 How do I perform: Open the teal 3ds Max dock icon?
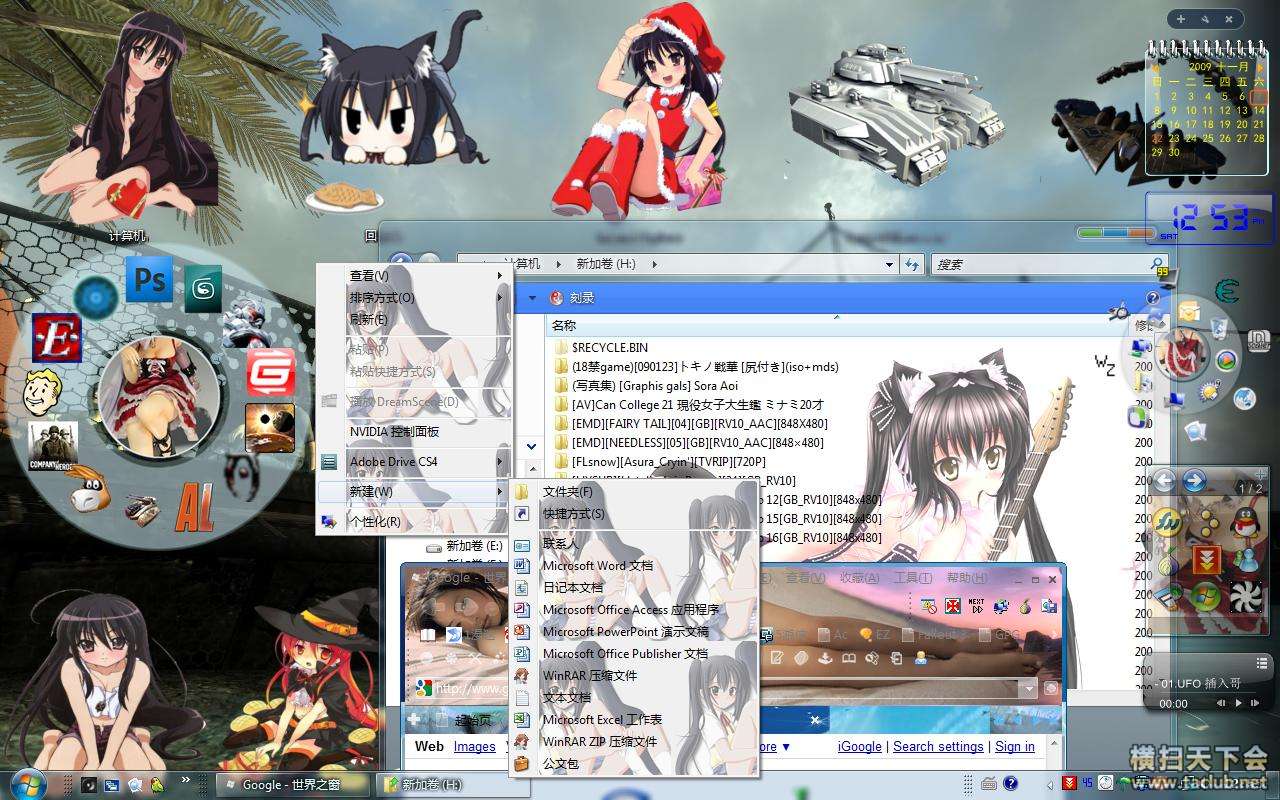203,288
